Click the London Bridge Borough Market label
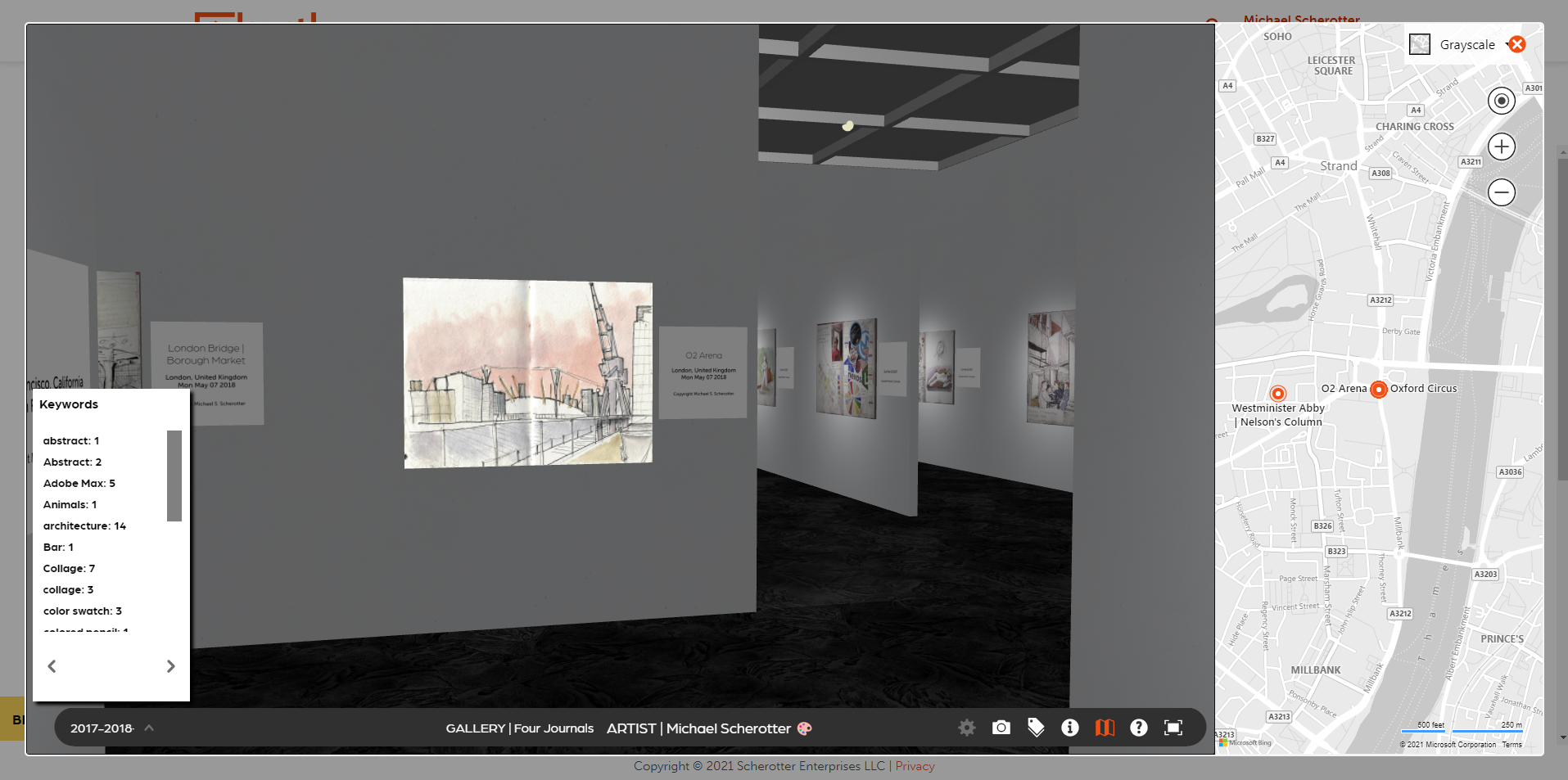 (x=207, y=373)
